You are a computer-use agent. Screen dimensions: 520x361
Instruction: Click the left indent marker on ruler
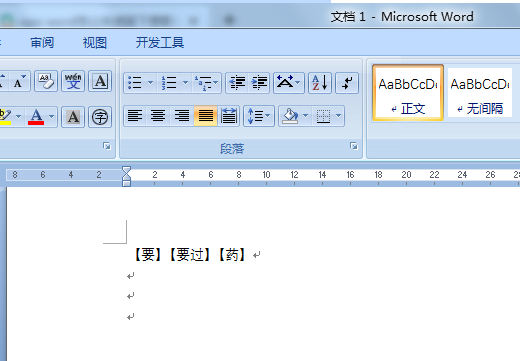(x=126, y=183)
